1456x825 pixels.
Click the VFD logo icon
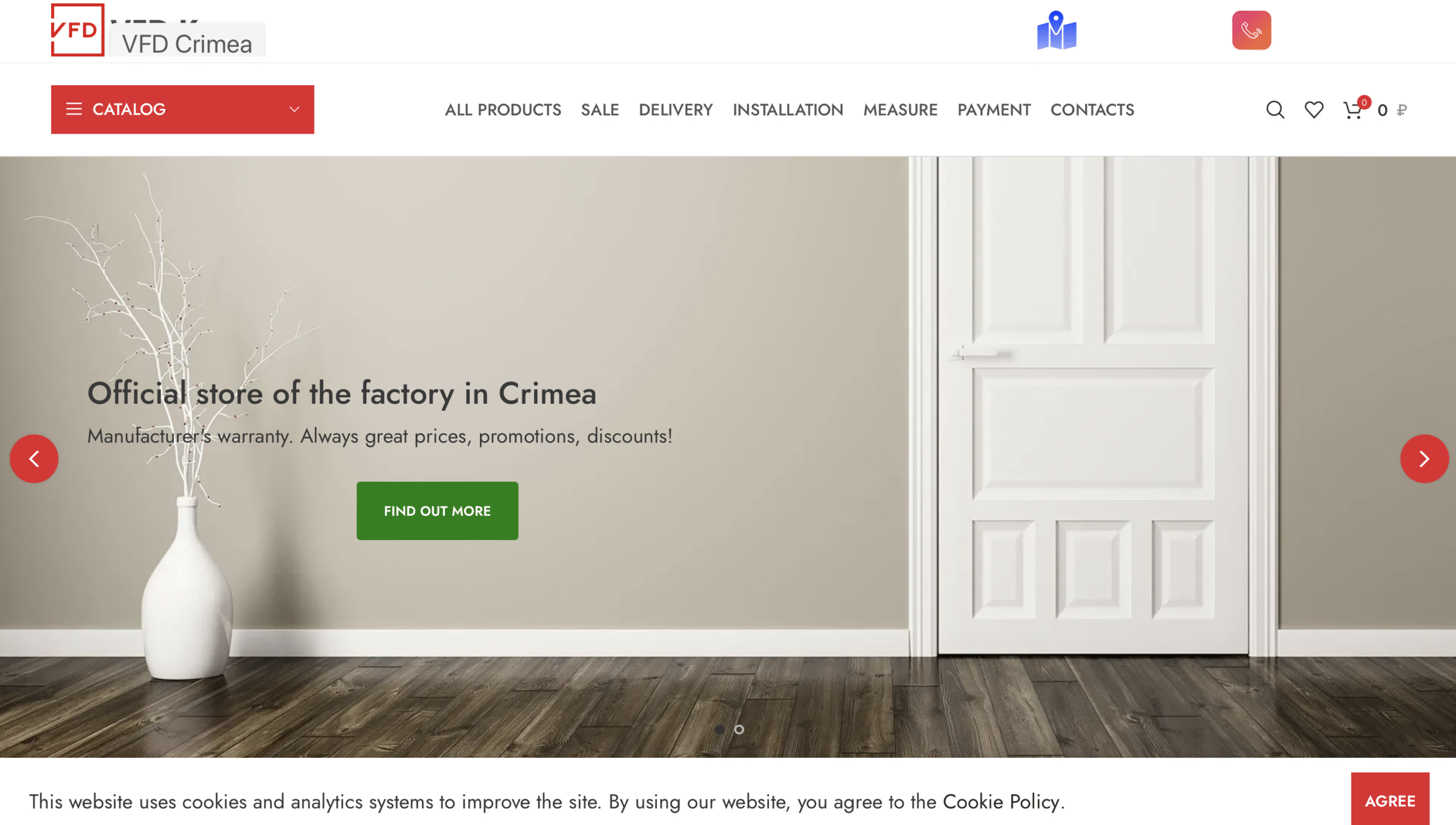(x=78, y=30)
